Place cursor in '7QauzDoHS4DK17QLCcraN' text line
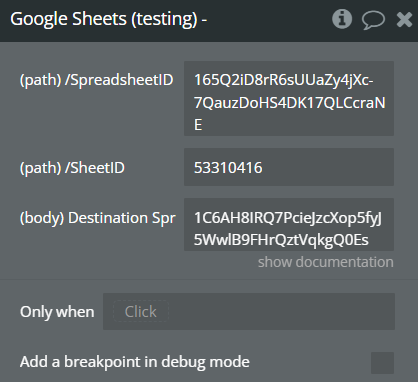 point(290,103)
